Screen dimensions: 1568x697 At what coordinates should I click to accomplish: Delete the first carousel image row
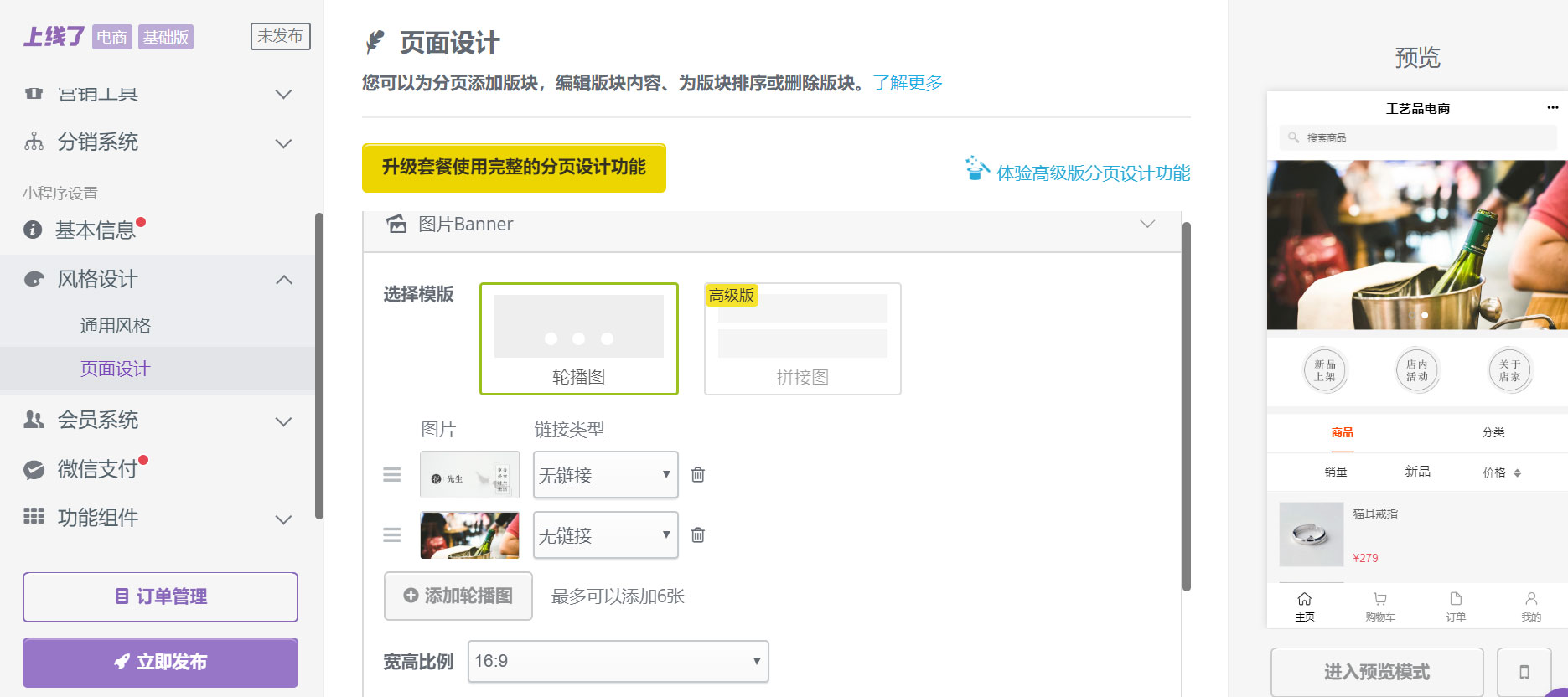click(x=697, y=475)
